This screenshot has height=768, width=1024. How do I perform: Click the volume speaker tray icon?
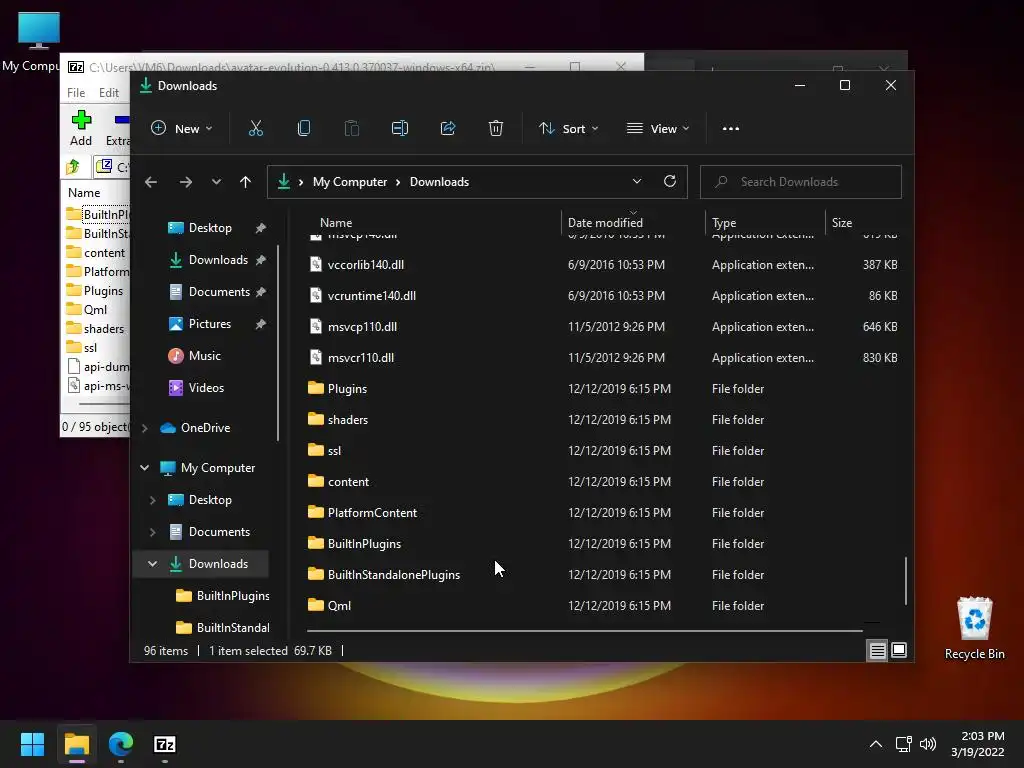click(927, 744)
